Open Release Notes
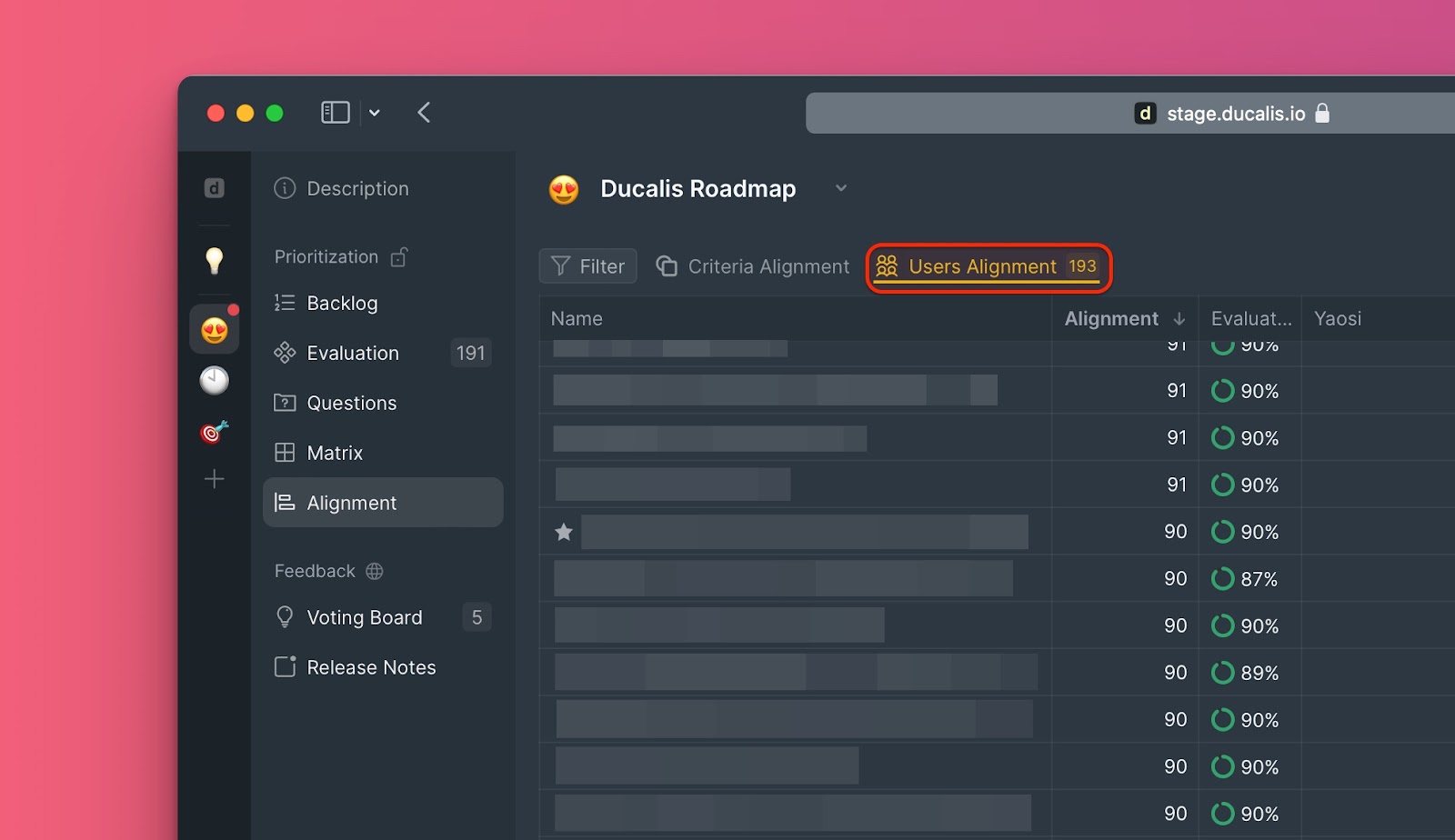This screenshot has width=1455, height=840. 370,666
